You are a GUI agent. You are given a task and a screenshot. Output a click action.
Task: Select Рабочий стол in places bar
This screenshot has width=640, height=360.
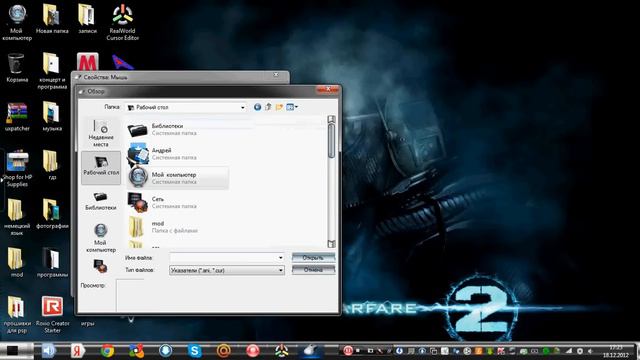pos(101,167)
